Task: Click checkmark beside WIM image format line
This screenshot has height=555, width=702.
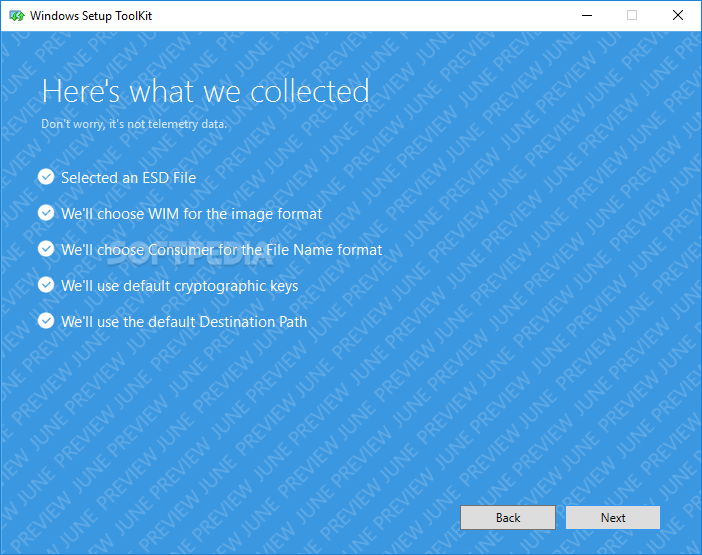Action: point(46,213)
